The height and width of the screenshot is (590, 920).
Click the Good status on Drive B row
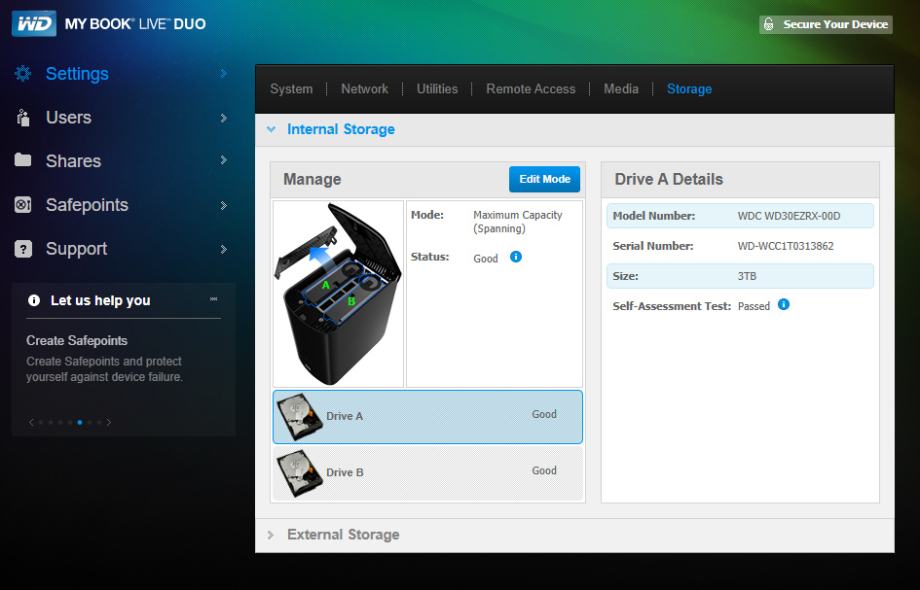(544, 470)
